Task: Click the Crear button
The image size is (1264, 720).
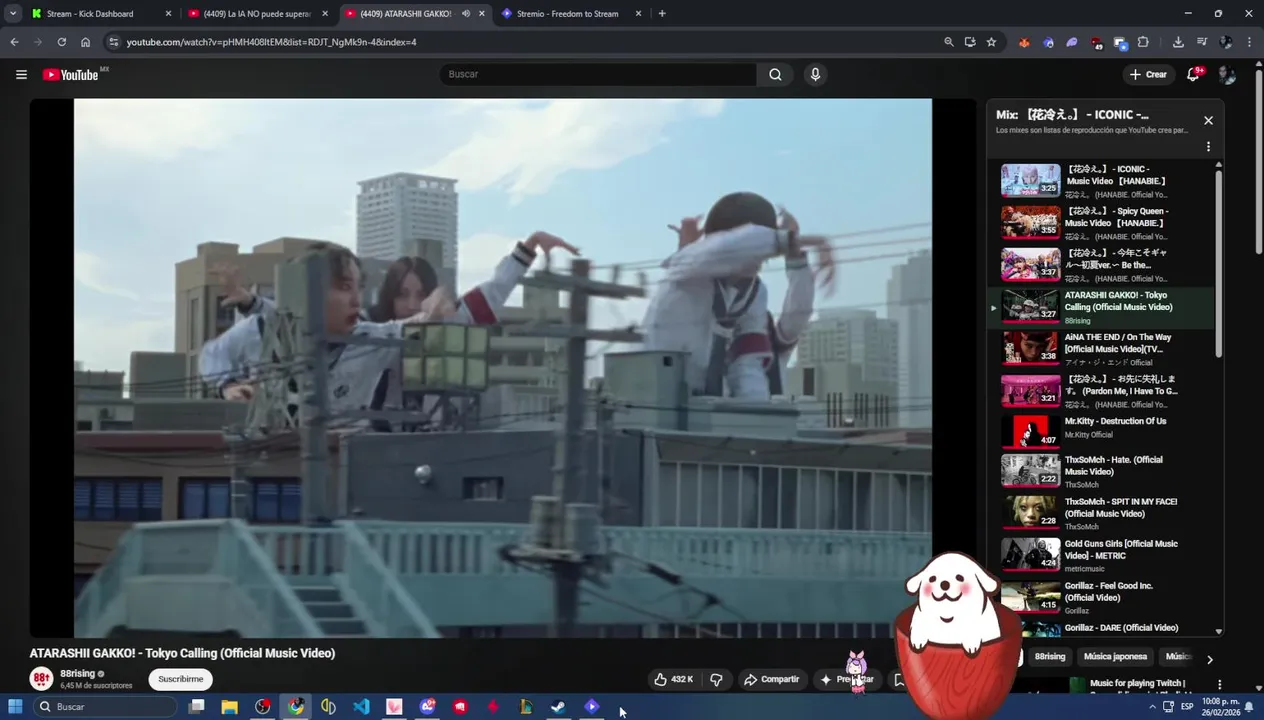Action: (x=1148, y=74)
